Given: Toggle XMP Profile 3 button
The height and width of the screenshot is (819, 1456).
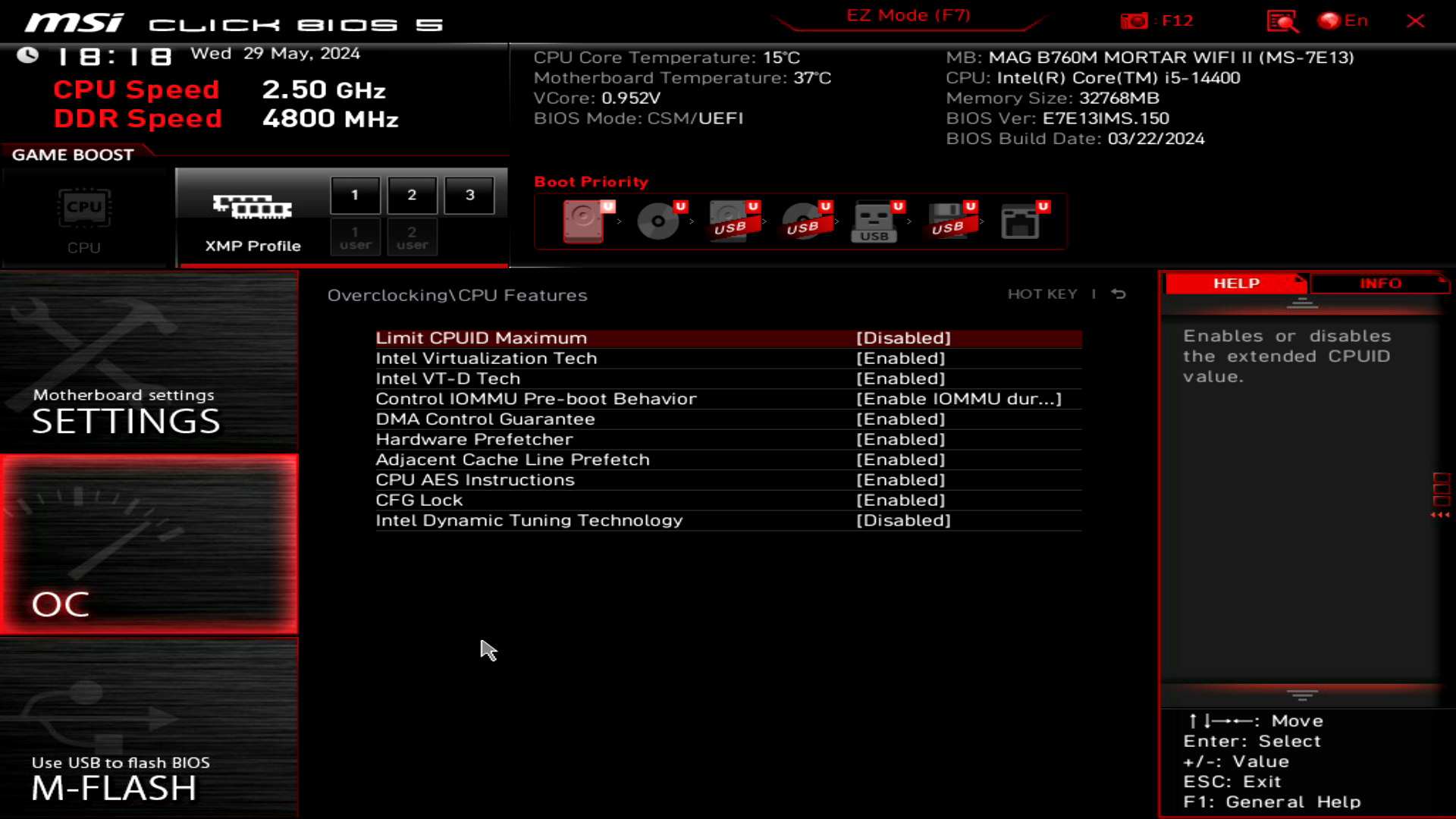Looking at the screenshot, I should (469, 195).
